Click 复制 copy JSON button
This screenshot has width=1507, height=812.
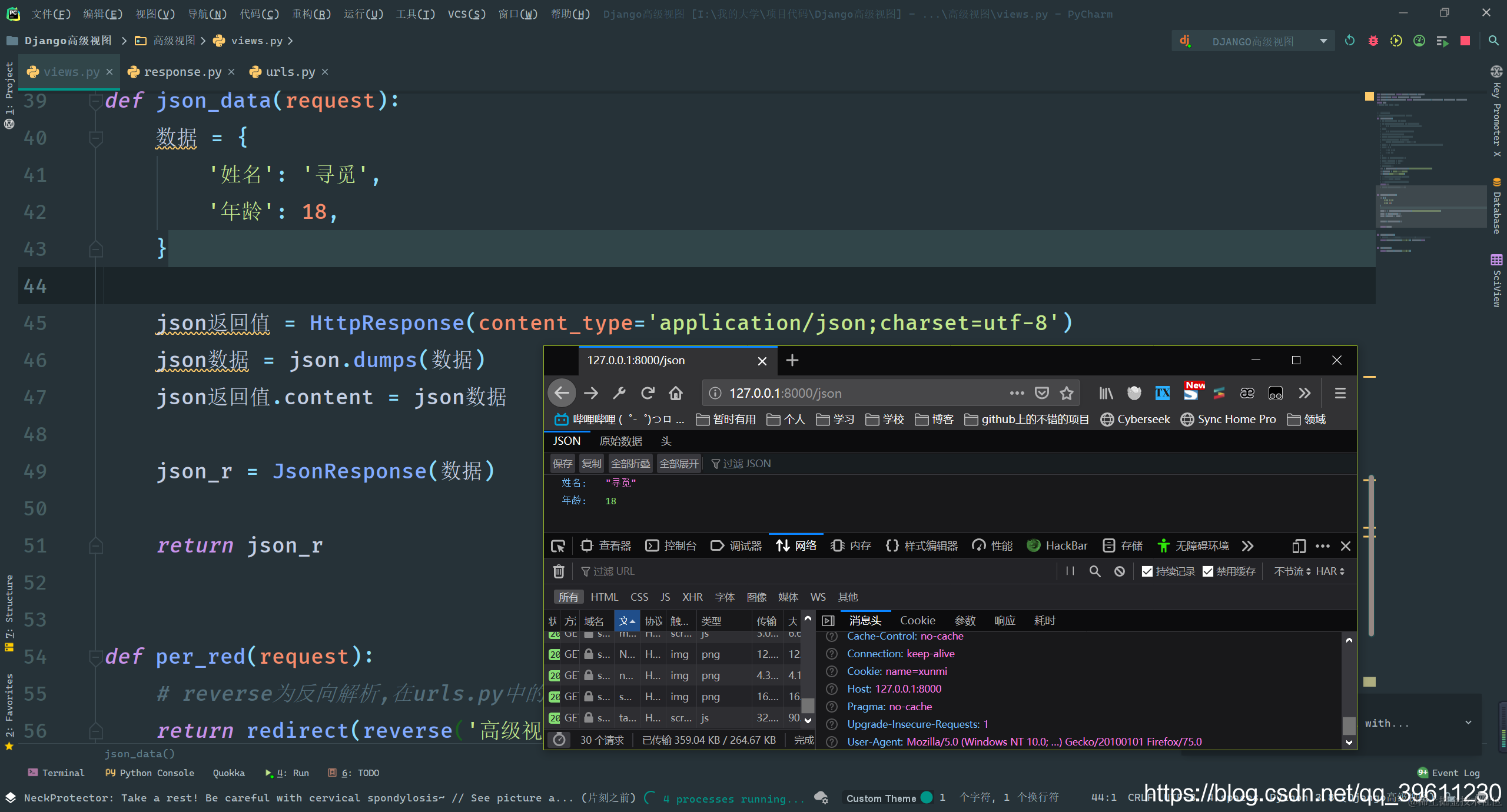tap(592, 464)
